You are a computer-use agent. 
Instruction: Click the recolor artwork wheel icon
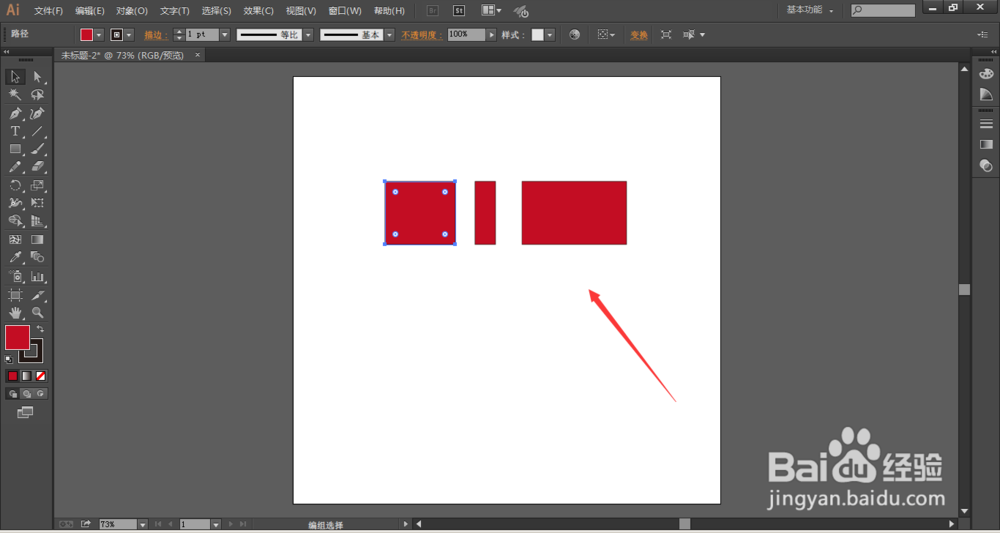tap(575, 35)
